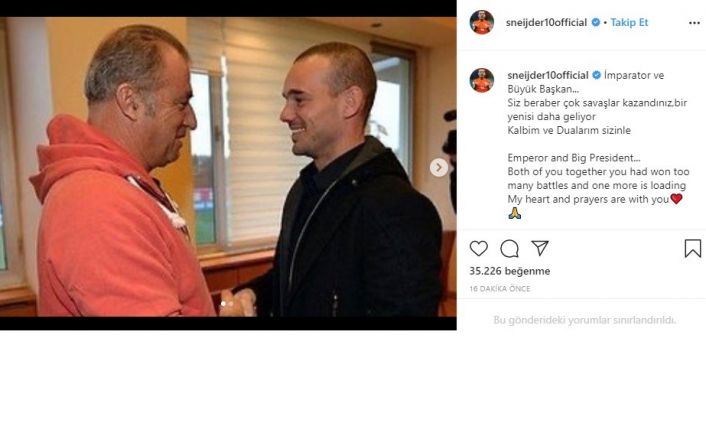Screen dimensions: 706x431
Task: Open the three-dot more options menu
Action: [694, 23]
